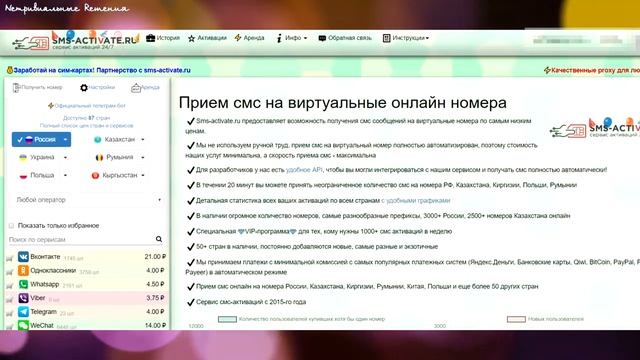Click the cart icon next to Whatsapp
This screenshot has width=640, height=360.
10,286
